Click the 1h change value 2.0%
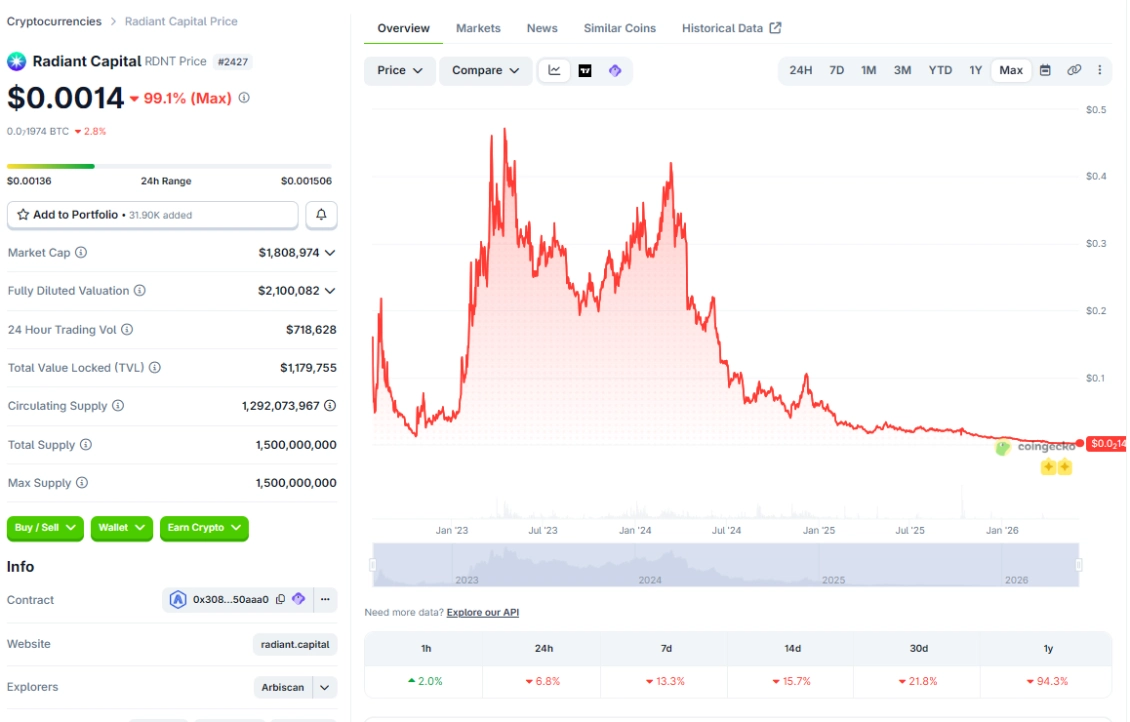This screenshot has width=1130, height=722. tap(425, 681)
